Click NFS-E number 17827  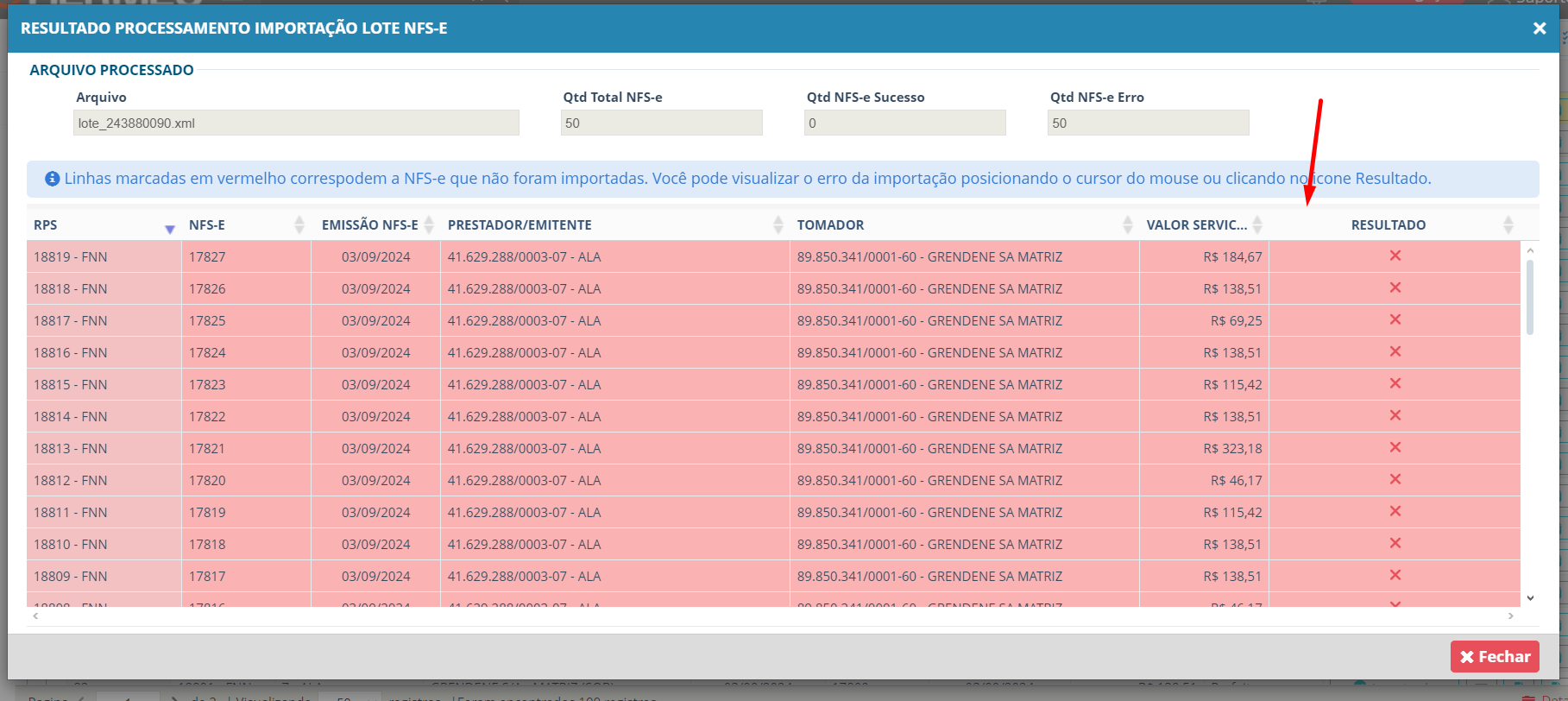(x=207, y=256)
